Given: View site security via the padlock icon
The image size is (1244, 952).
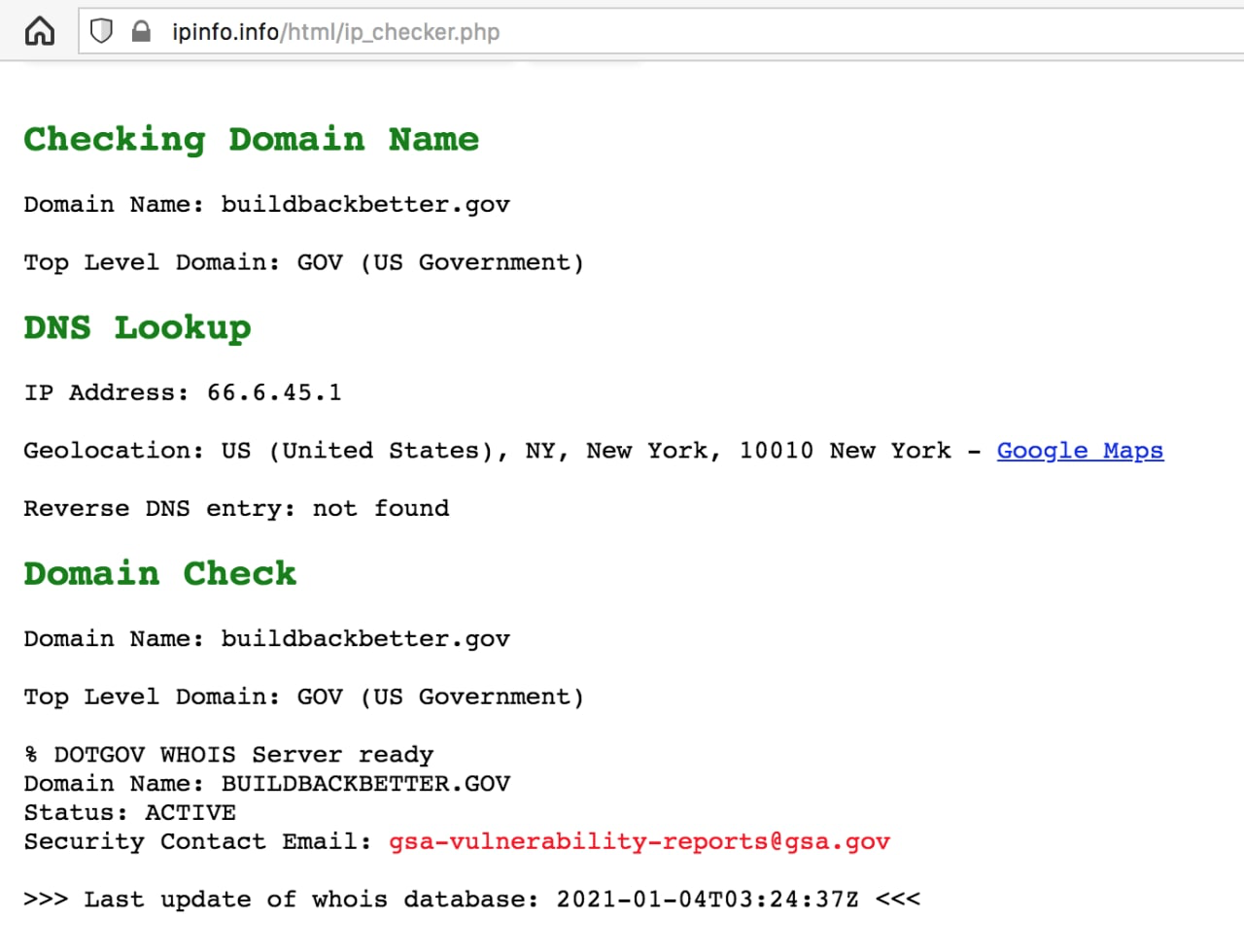Looking at the screenshot, I should (141, 31).
